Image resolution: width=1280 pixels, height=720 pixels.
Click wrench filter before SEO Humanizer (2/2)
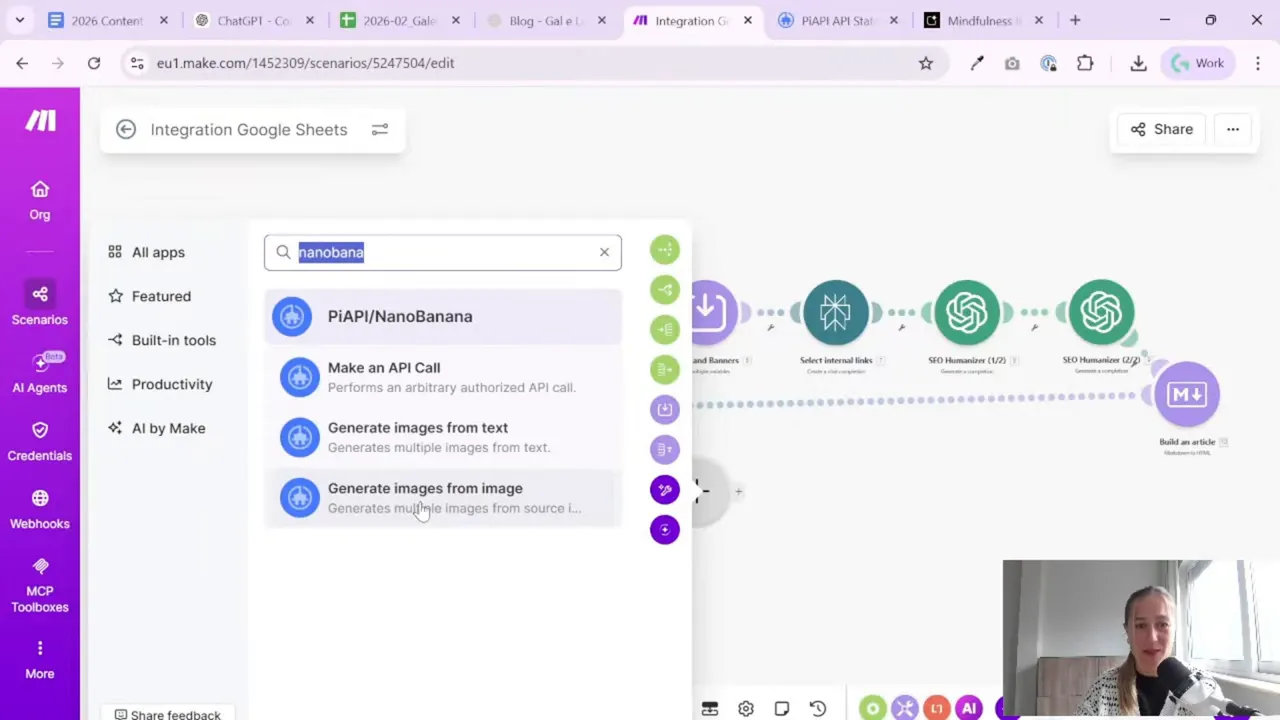[1035, 327]
